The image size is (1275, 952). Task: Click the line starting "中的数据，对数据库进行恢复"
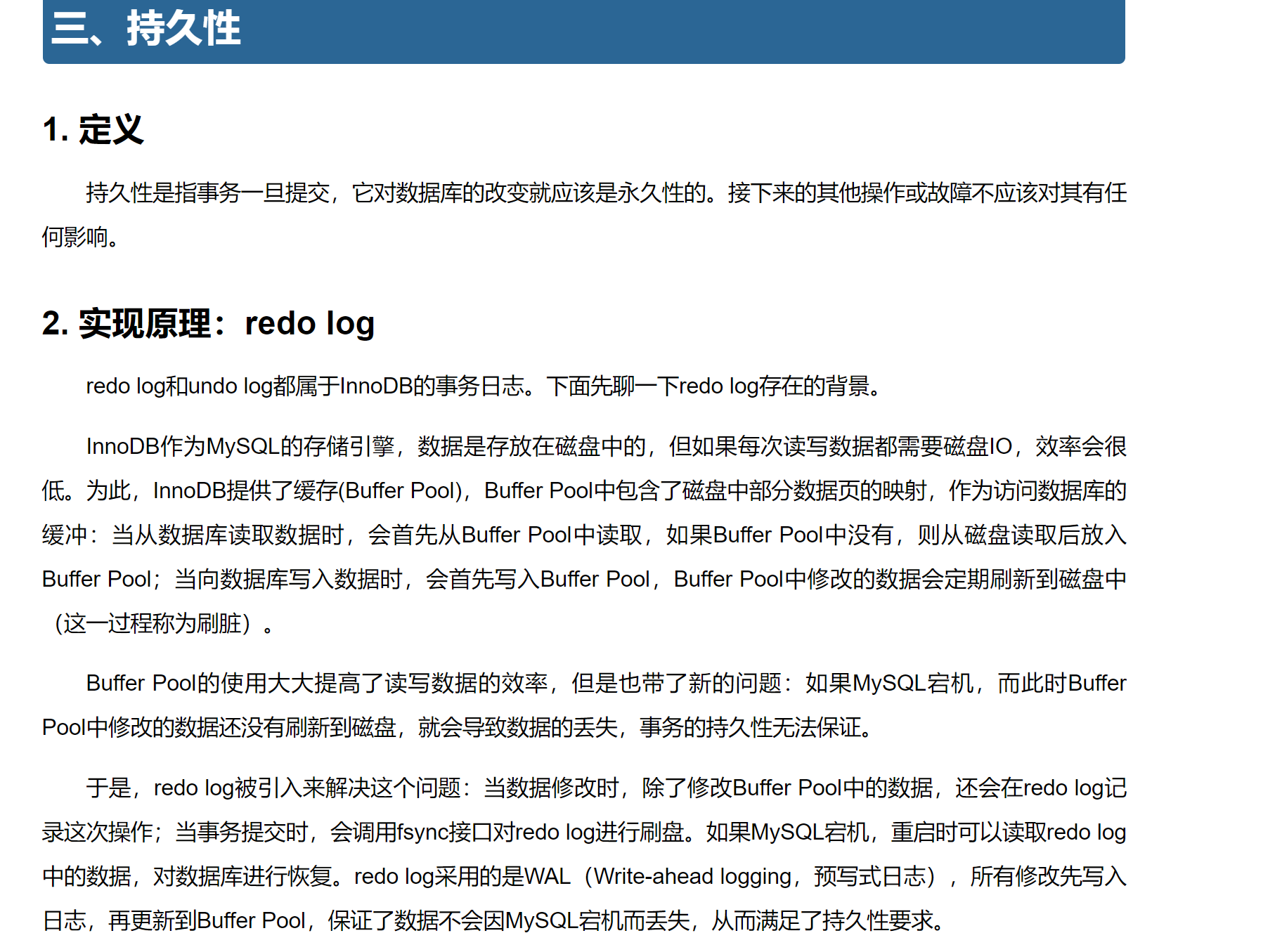pos(584,876)
